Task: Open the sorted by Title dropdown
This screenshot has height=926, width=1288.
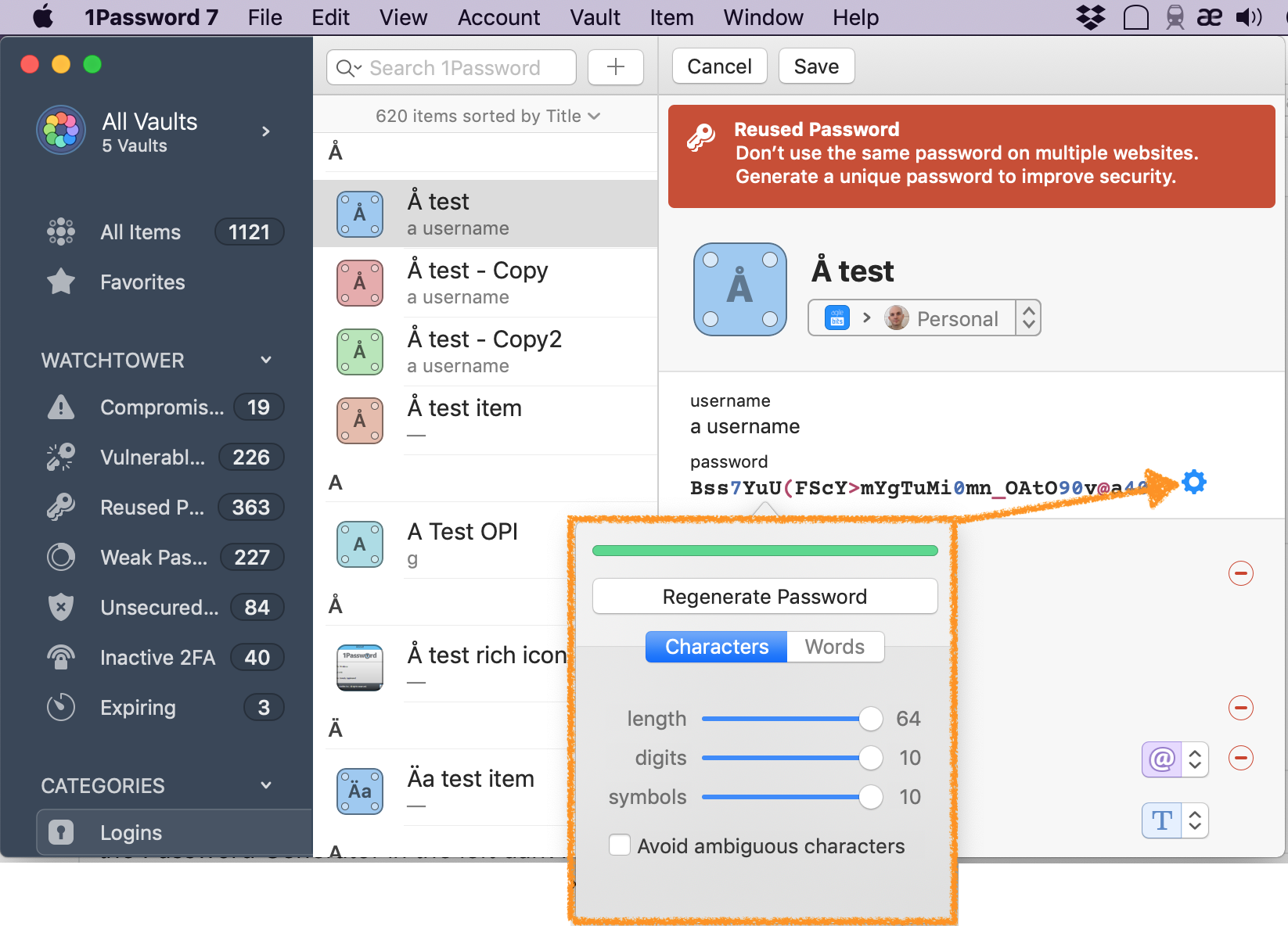Action: click(488, 116)
